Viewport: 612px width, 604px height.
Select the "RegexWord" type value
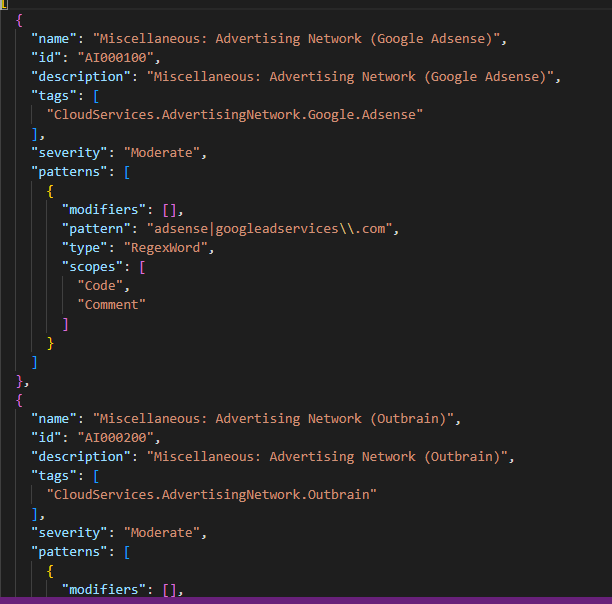(165, 248)
